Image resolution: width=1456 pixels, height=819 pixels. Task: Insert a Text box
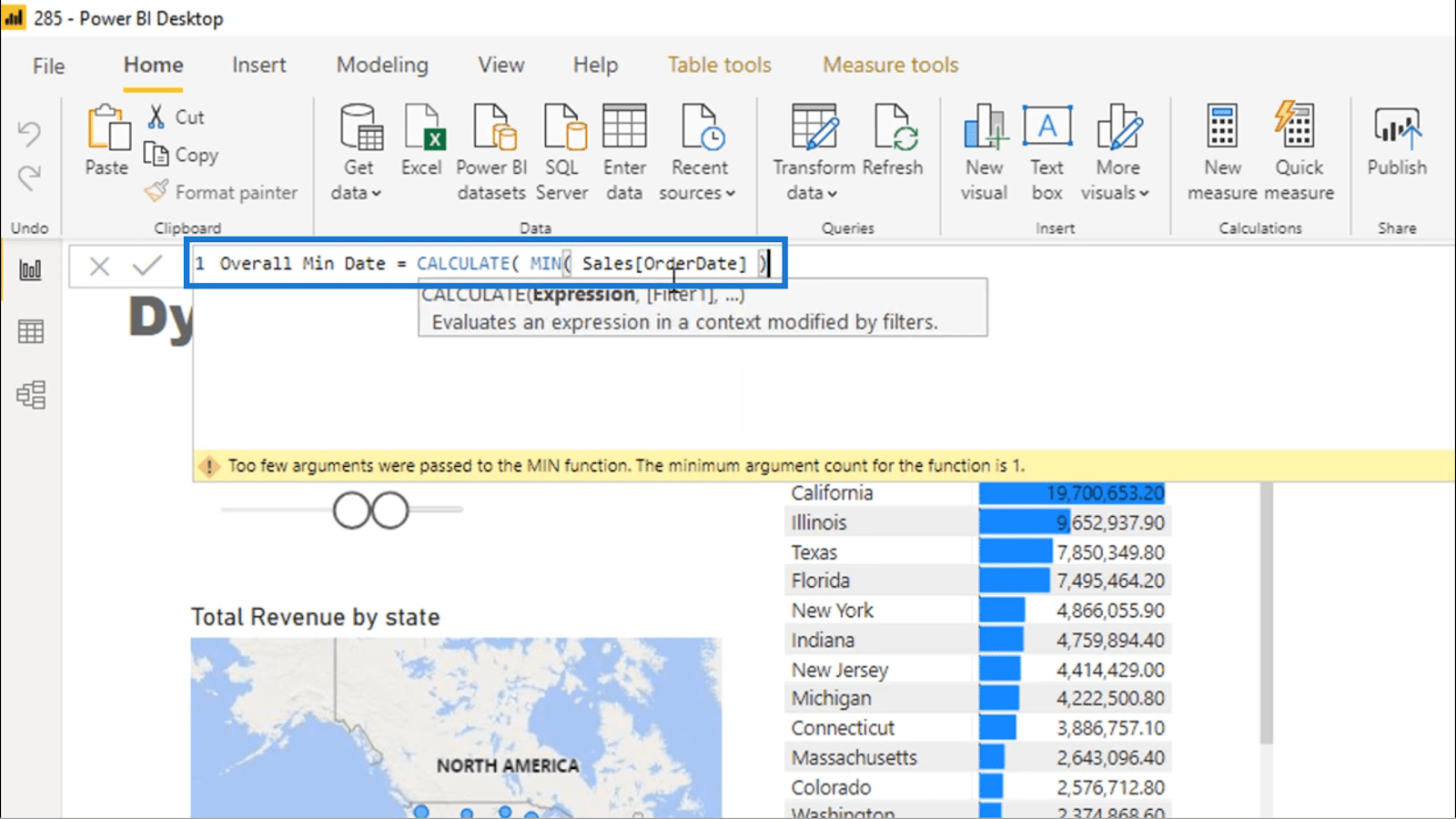[1047, 152]
